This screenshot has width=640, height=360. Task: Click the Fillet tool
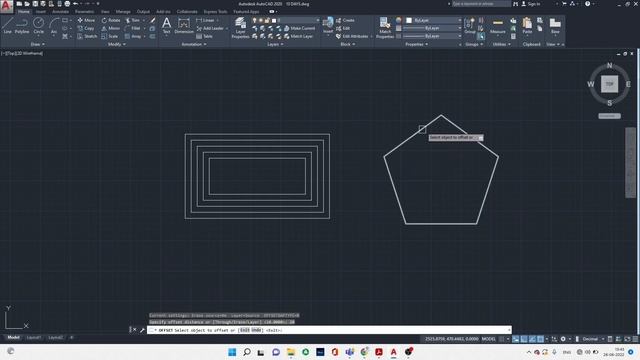point(133,28)
